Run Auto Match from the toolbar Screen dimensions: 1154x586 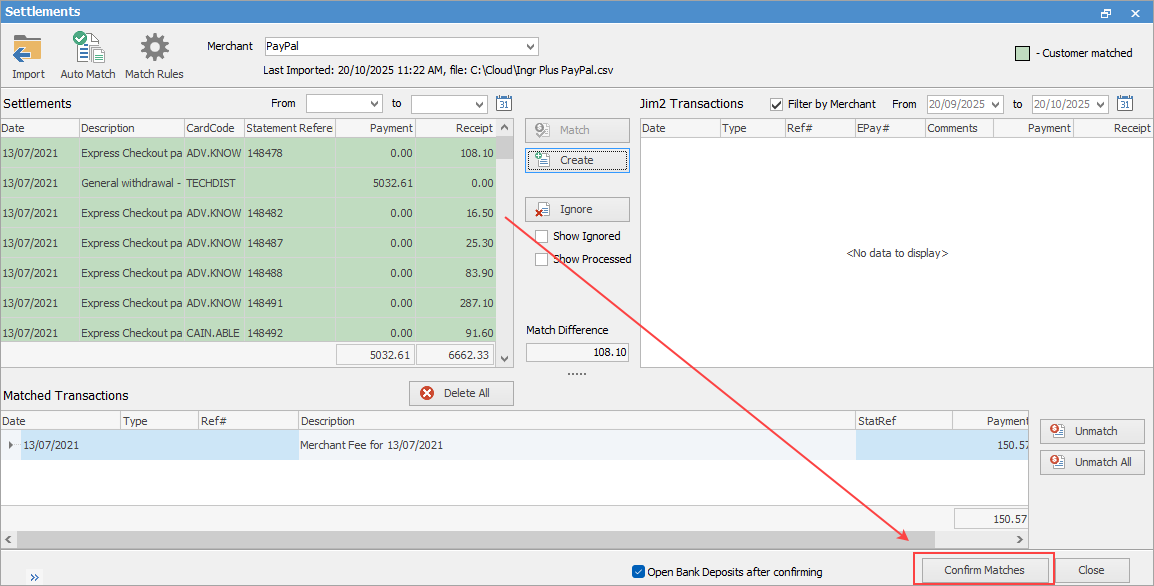click(88, 49)
